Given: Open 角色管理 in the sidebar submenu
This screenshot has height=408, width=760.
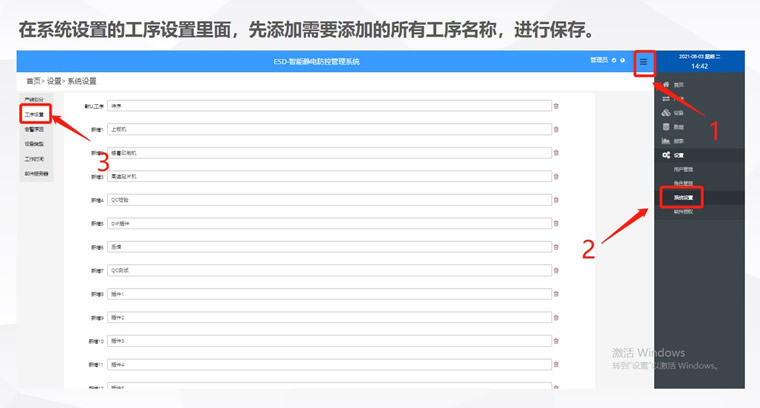Looking at the screenshot, I should [x=683, y=183].
